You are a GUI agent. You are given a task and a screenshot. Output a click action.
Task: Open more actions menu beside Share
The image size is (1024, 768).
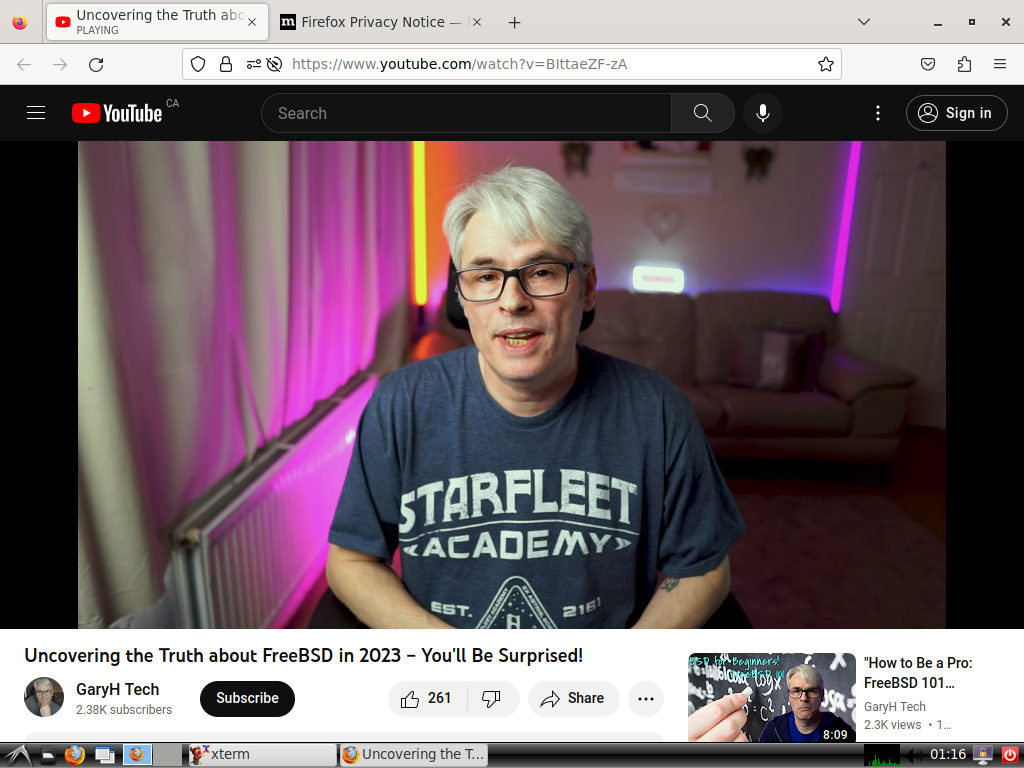[x=646, y=699]
